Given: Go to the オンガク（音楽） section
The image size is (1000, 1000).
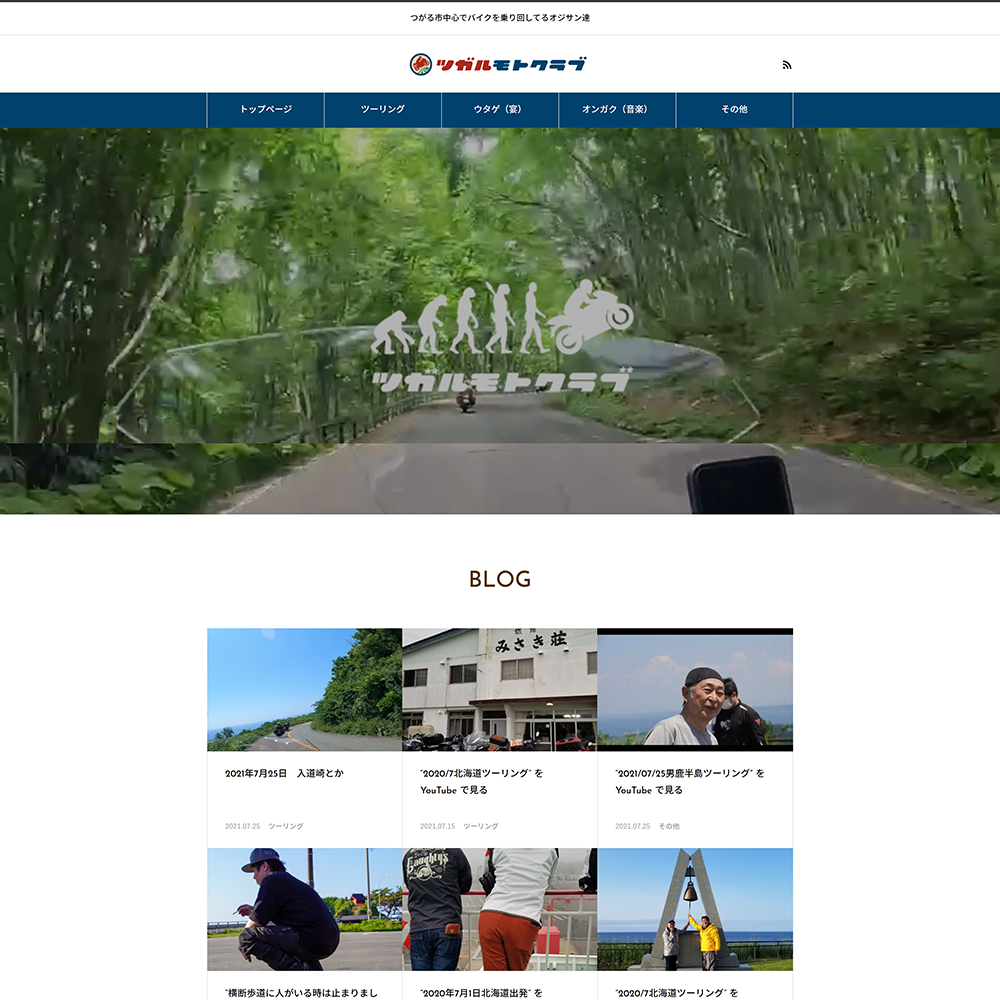Looking at the screenshot, I should 617,109.
